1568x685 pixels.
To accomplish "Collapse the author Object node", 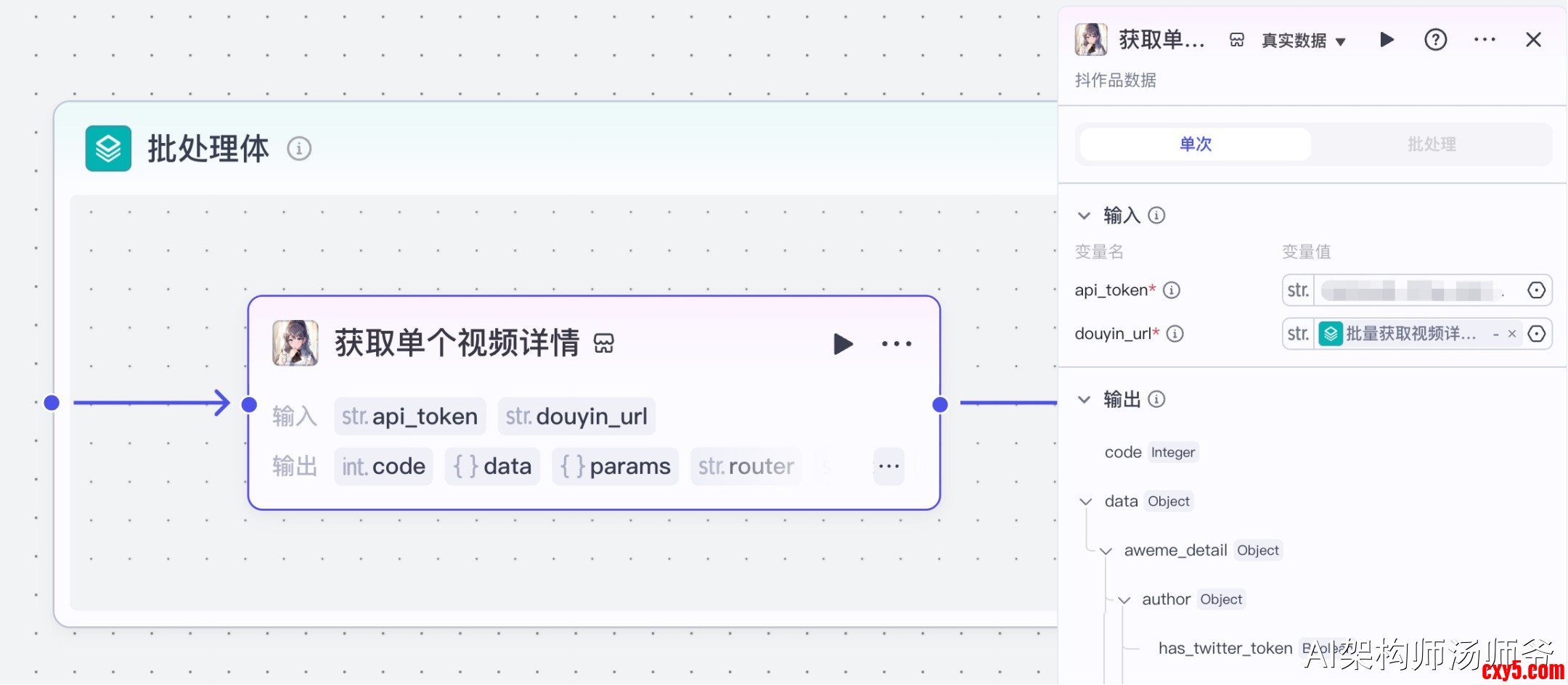I will (x=1124, y=600).
